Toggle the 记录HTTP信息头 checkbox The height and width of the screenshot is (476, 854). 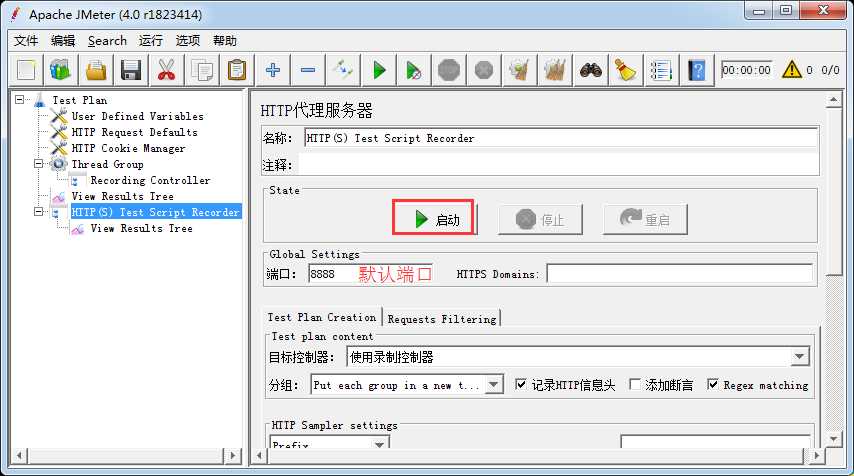click(521, 385)
